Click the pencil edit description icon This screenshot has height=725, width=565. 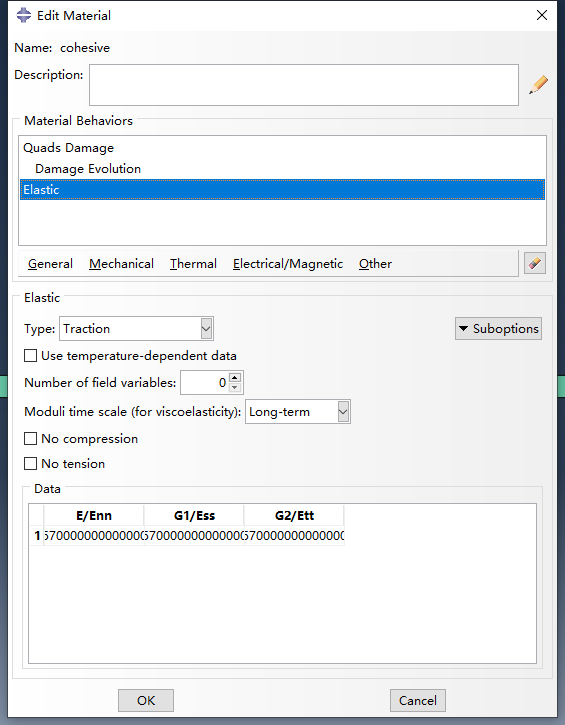click(538, 85)
